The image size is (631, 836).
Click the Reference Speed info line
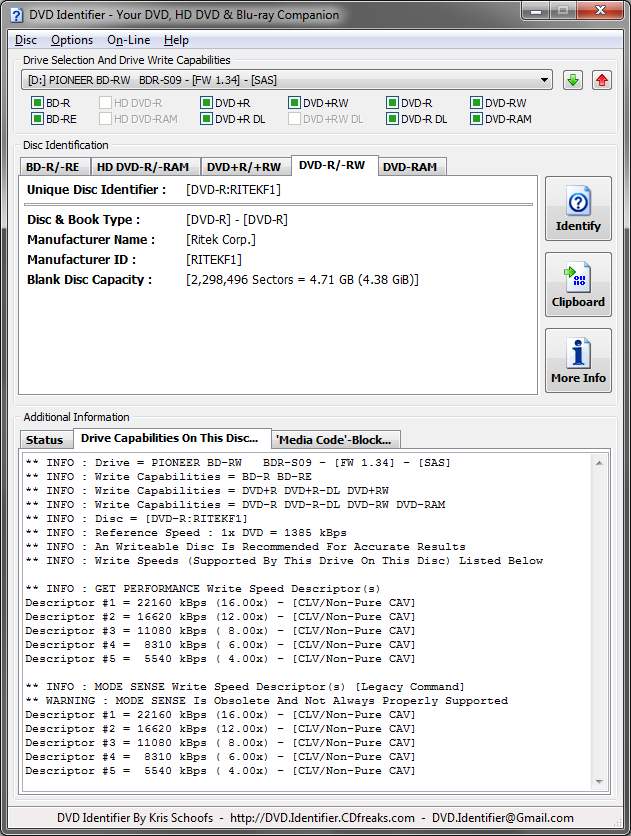coord(186,533)
